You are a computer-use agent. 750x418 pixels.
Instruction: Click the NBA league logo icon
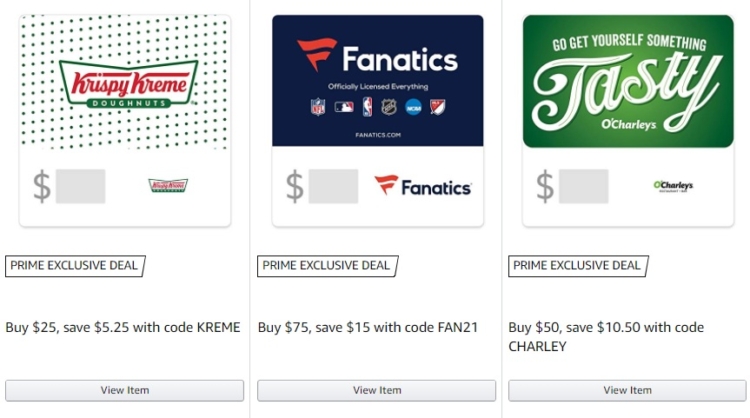pos(367,107)
